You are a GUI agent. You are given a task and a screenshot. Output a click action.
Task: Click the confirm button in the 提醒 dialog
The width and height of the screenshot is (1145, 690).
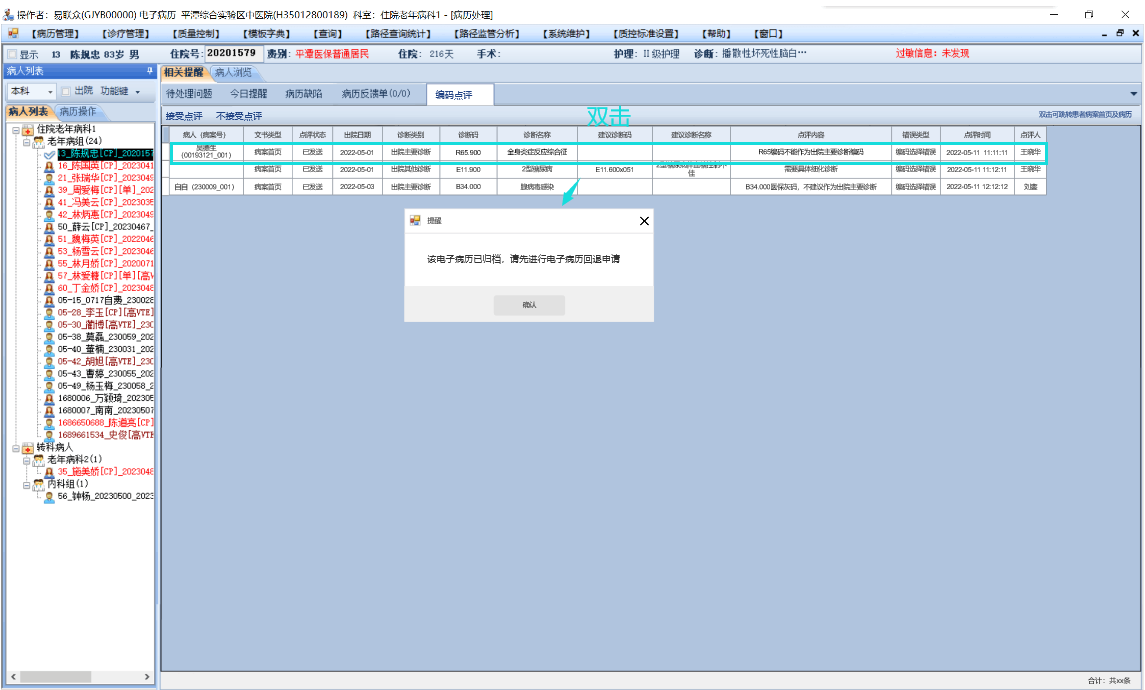coord(529,304)
